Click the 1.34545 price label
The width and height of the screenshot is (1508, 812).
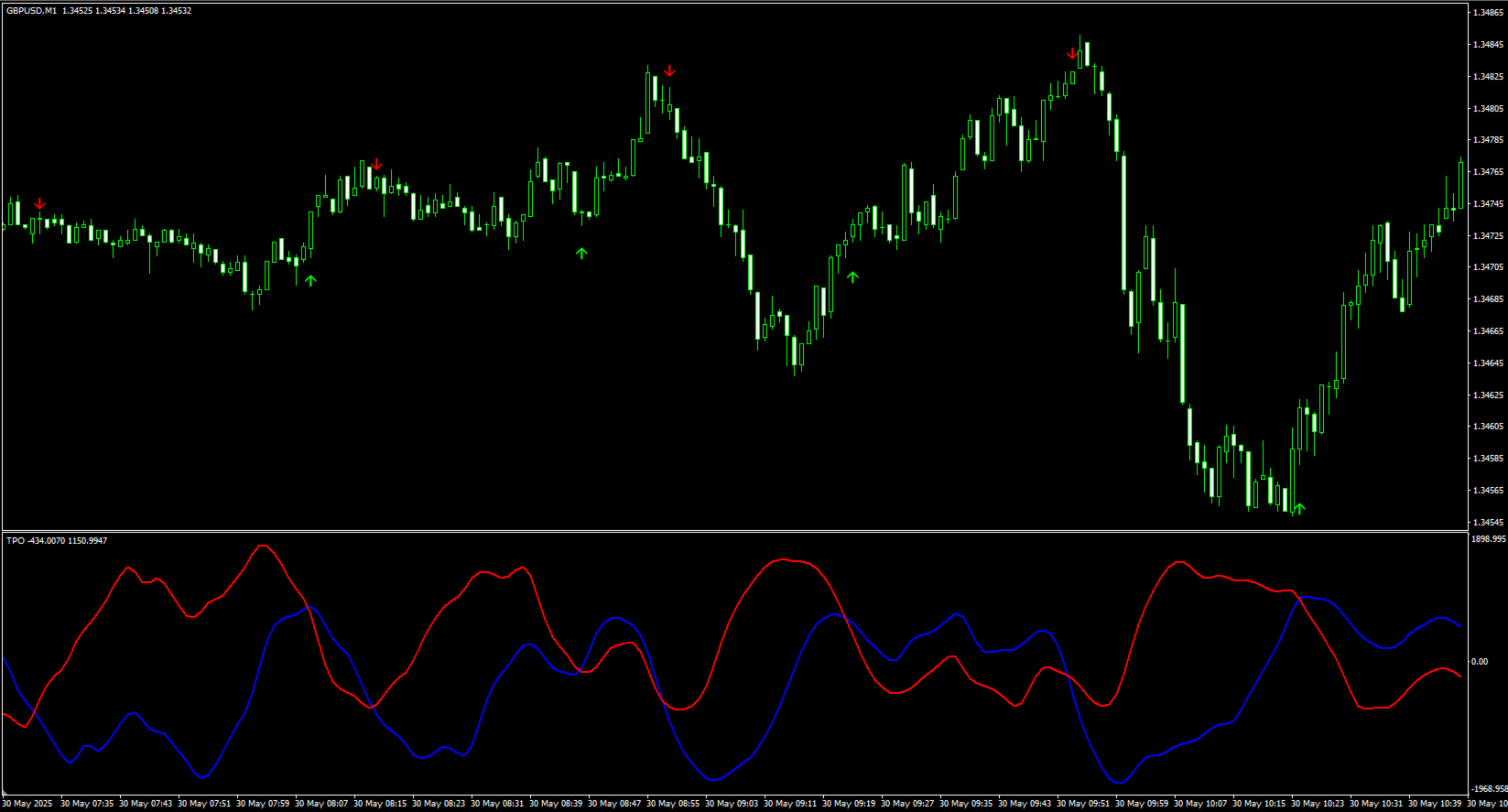(1488, 523)
